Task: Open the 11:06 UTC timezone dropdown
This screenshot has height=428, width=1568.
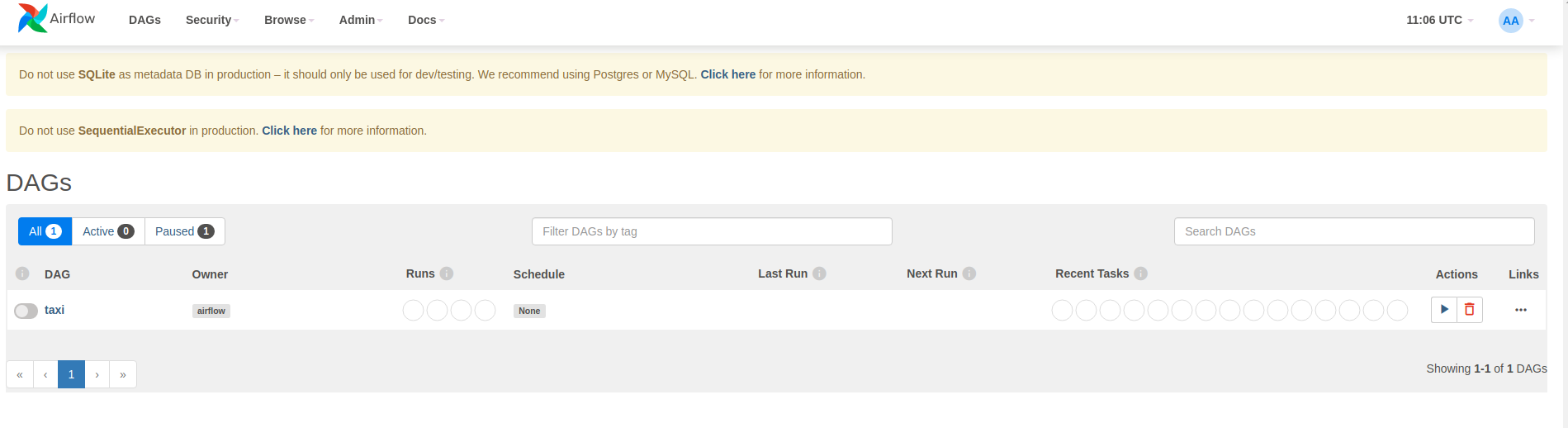Action: [x=1439, y=20]
